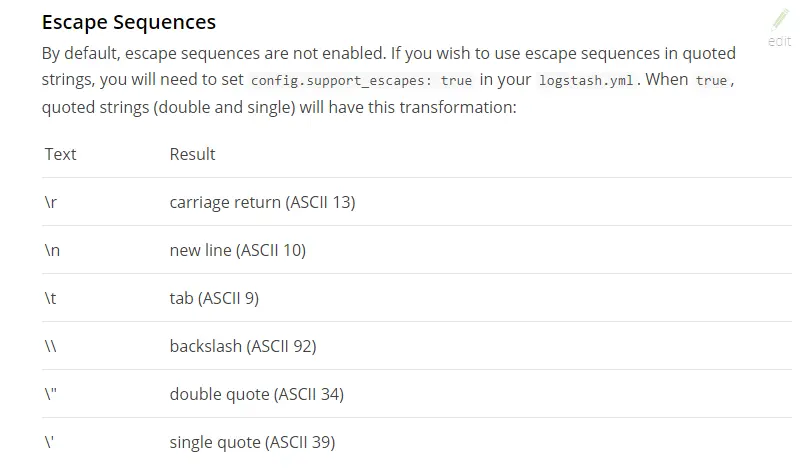The image size is (802, 475).
Task: Click the \r escape sequence cell
Action: point(51,202)
